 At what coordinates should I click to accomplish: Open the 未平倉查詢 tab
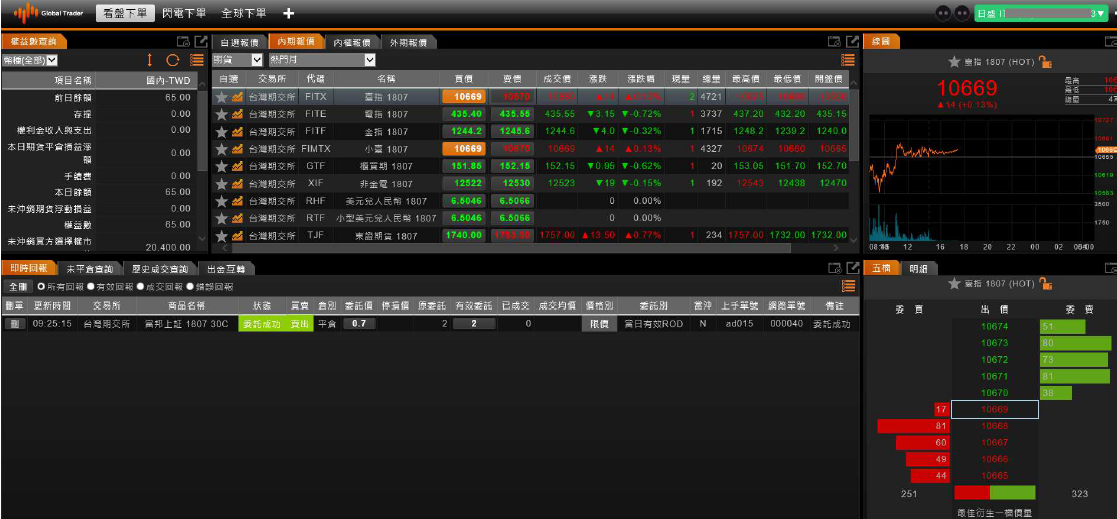[x=92, y=269]
